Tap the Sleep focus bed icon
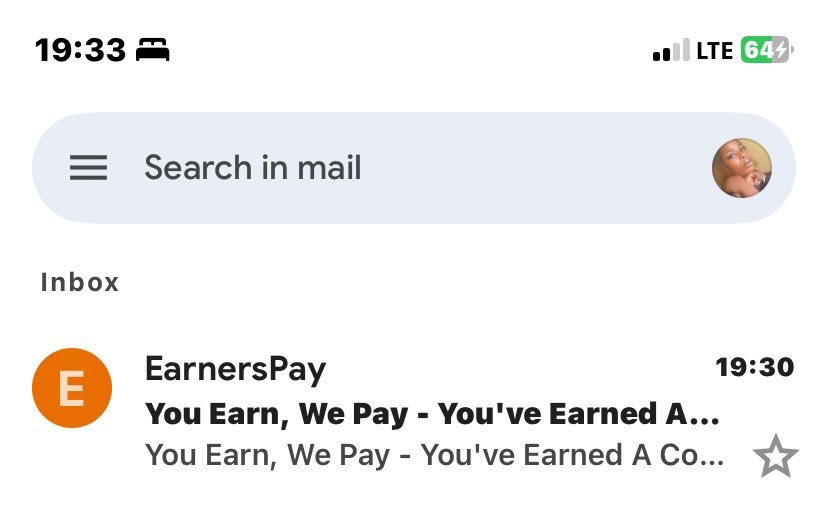827x510 pixels. (x=152, y=50)
